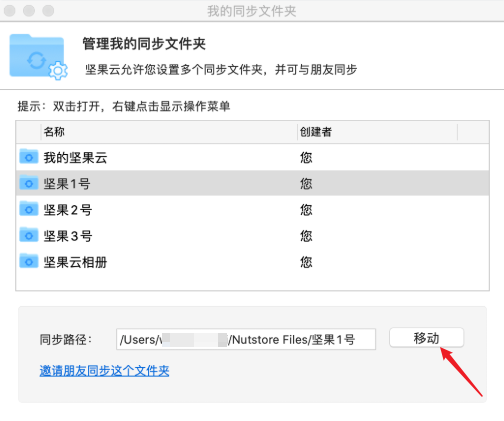Click folder icon next to 坚果1号

tap(29, 183)
